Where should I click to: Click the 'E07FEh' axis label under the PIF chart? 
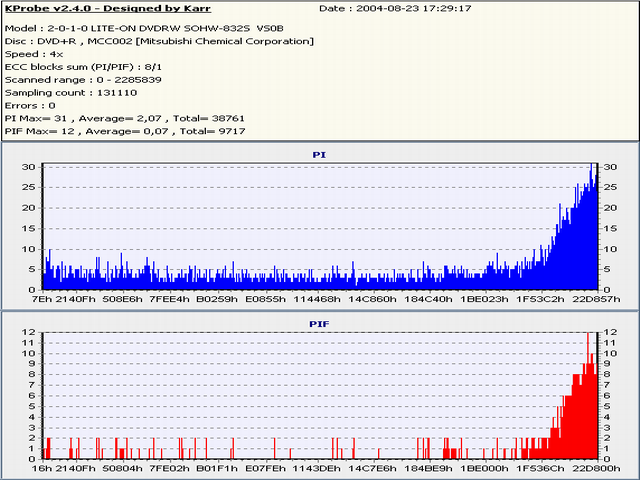tap(265, 468)
